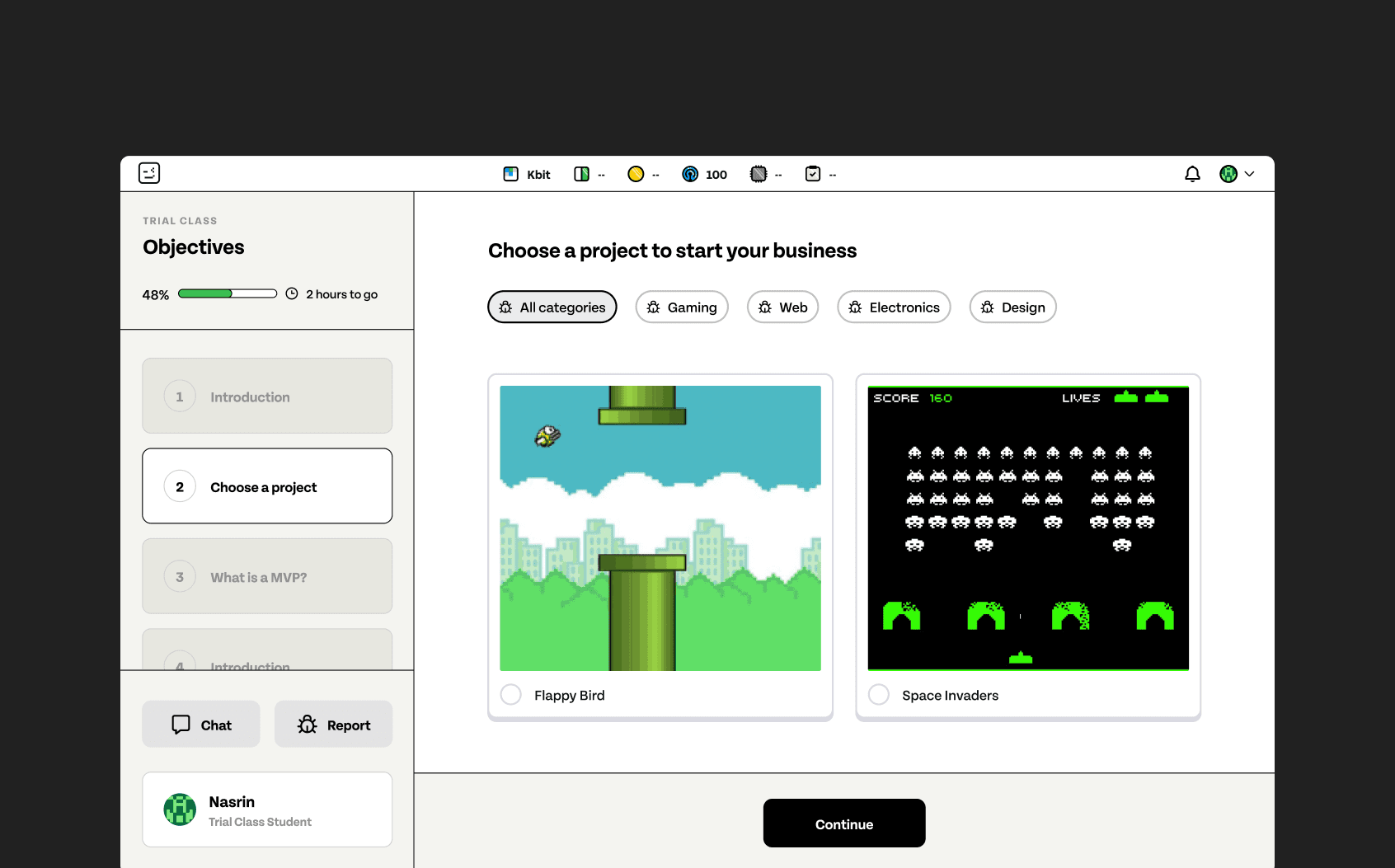
Task: Open step 3 What is a MVP?
Action: [267, 576]
